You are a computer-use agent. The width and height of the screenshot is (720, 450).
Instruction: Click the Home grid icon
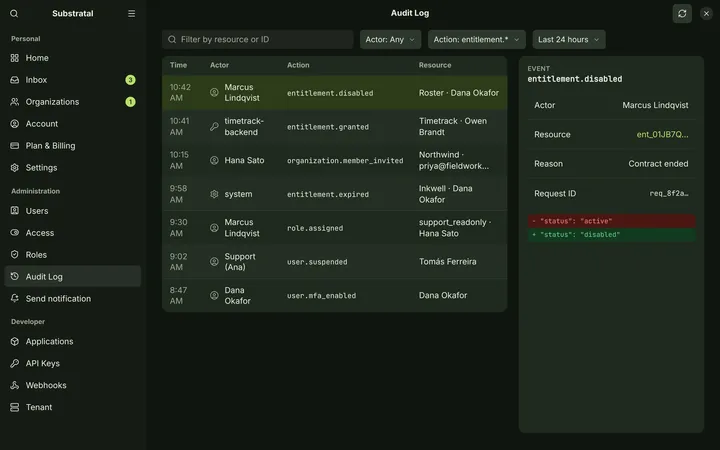tap(15, 58)
